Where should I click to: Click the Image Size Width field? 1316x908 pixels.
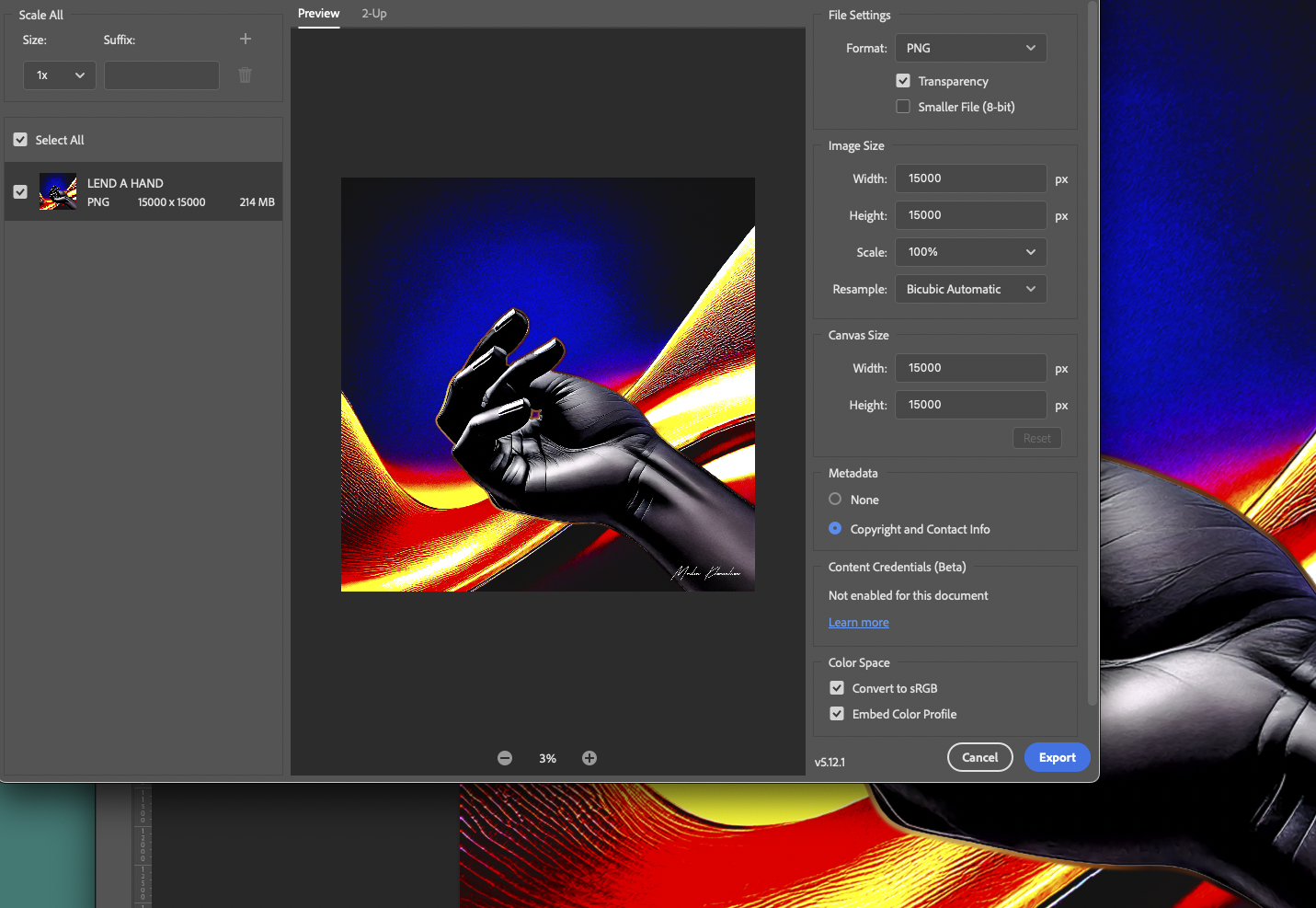tap(971, 178)
